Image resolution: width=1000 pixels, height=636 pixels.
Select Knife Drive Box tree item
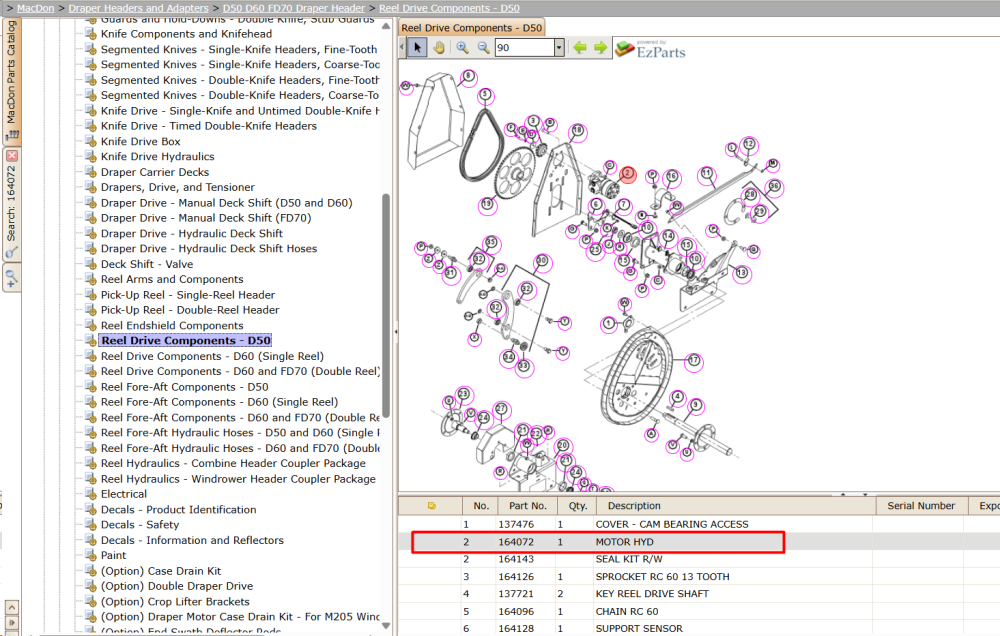(140, 142)
